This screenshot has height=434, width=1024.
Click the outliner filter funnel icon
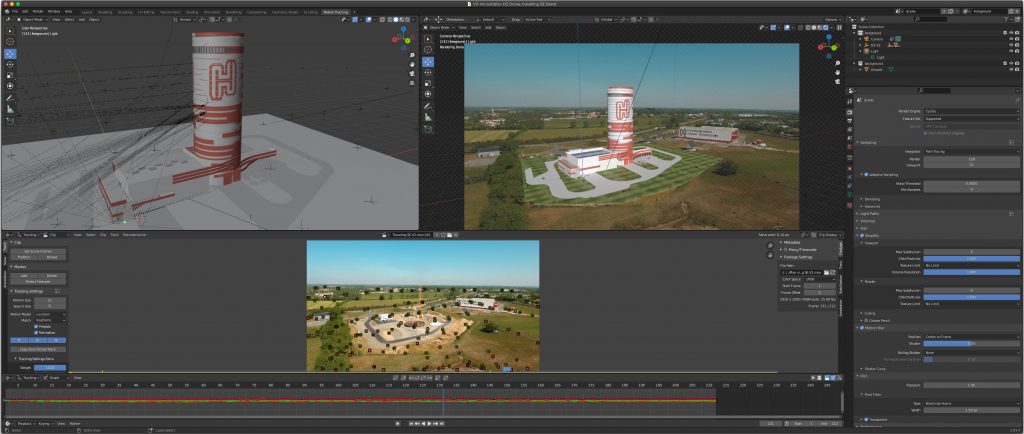click(1006, 20)
